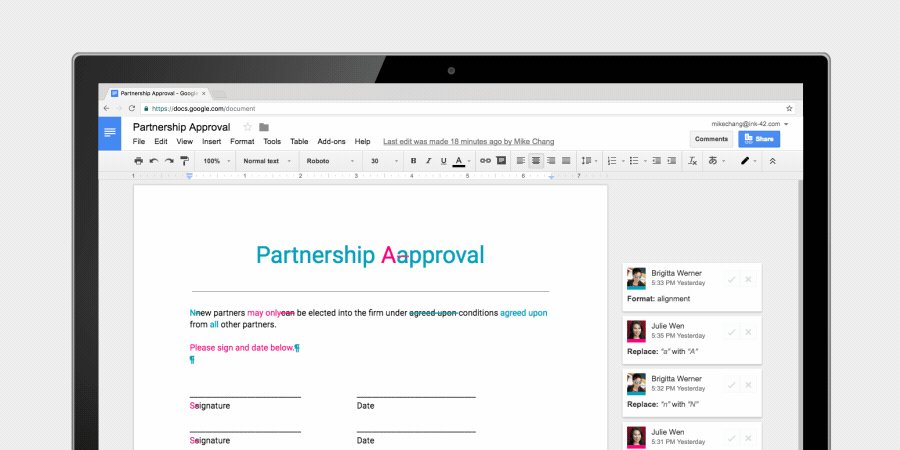Select the Paint format tool
Screen dimensions: 900x450
coord(184,161)
